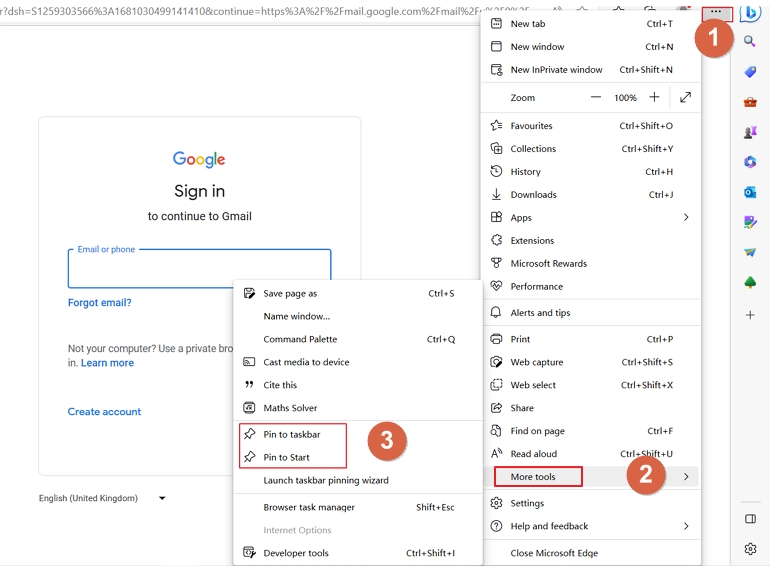Expand the More tools submenu arrow

(686, 477)
